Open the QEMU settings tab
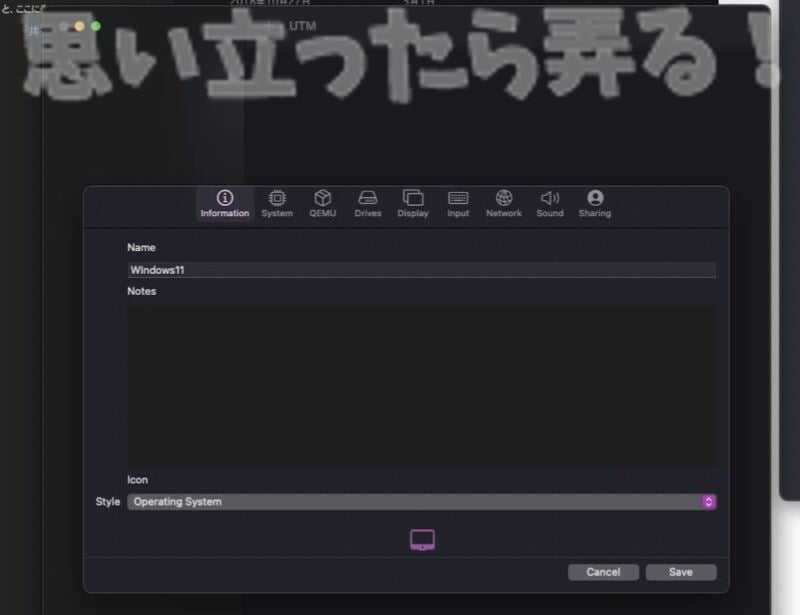This screenshot has height=615, width=800. 322,204
